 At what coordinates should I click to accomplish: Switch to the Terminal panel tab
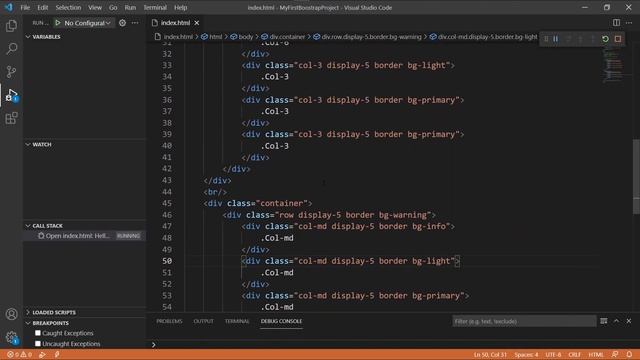point(237,321)
